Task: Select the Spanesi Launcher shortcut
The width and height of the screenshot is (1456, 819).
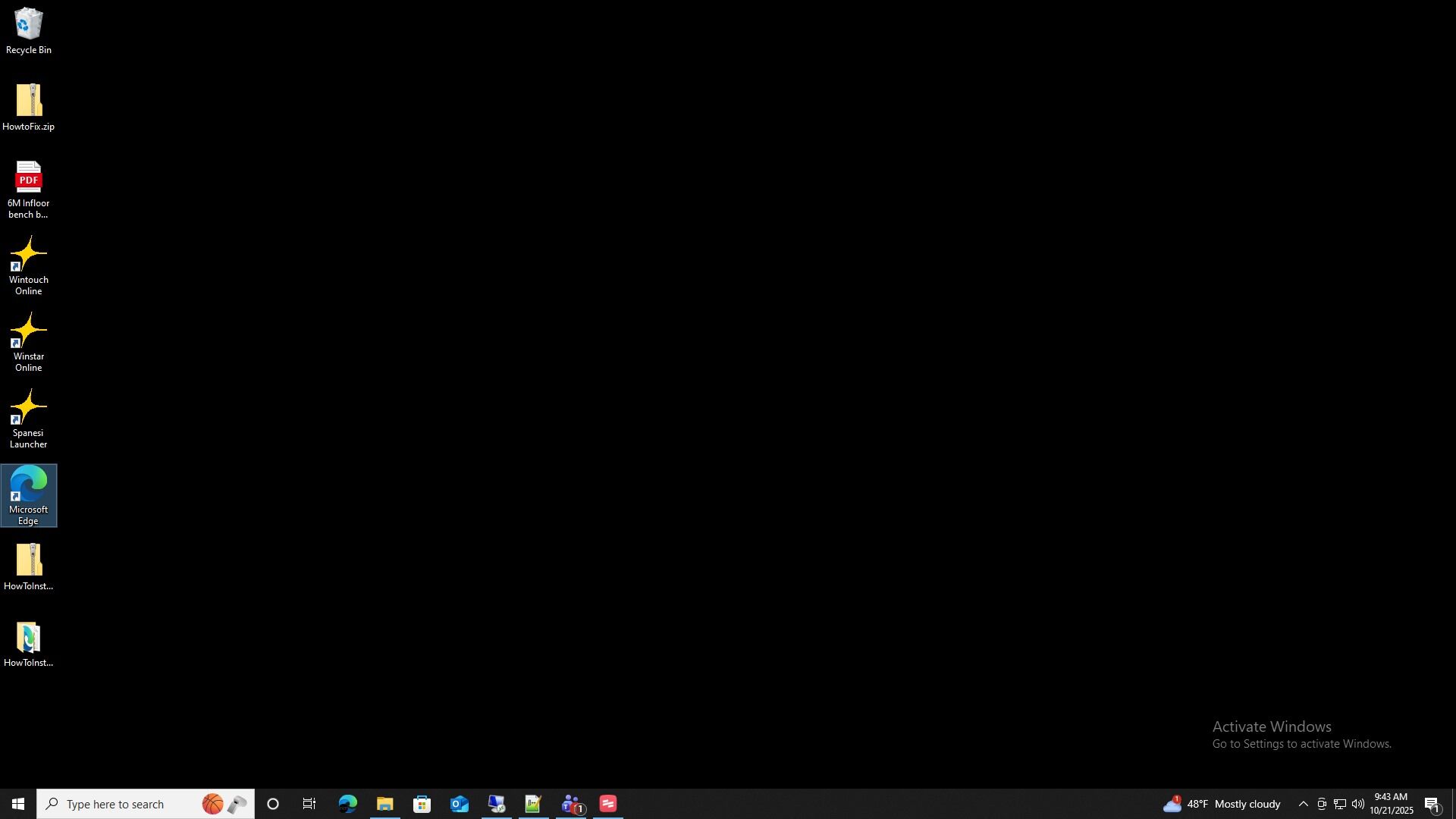Action: click(x=28, y=419)
